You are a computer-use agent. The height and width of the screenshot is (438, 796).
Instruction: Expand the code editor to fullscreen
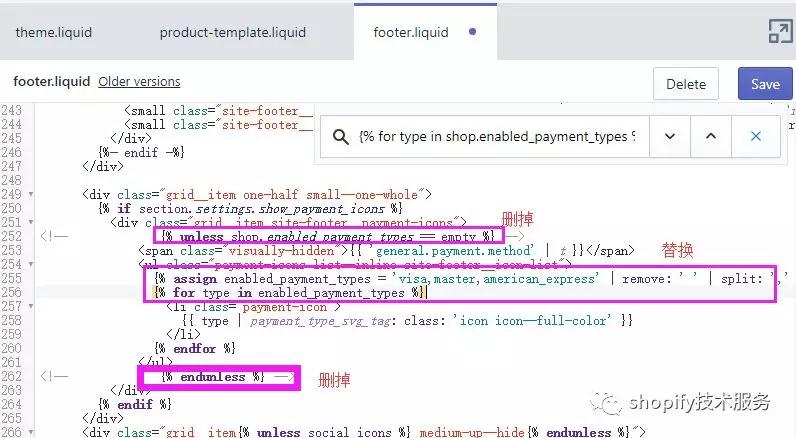(780, 31)
